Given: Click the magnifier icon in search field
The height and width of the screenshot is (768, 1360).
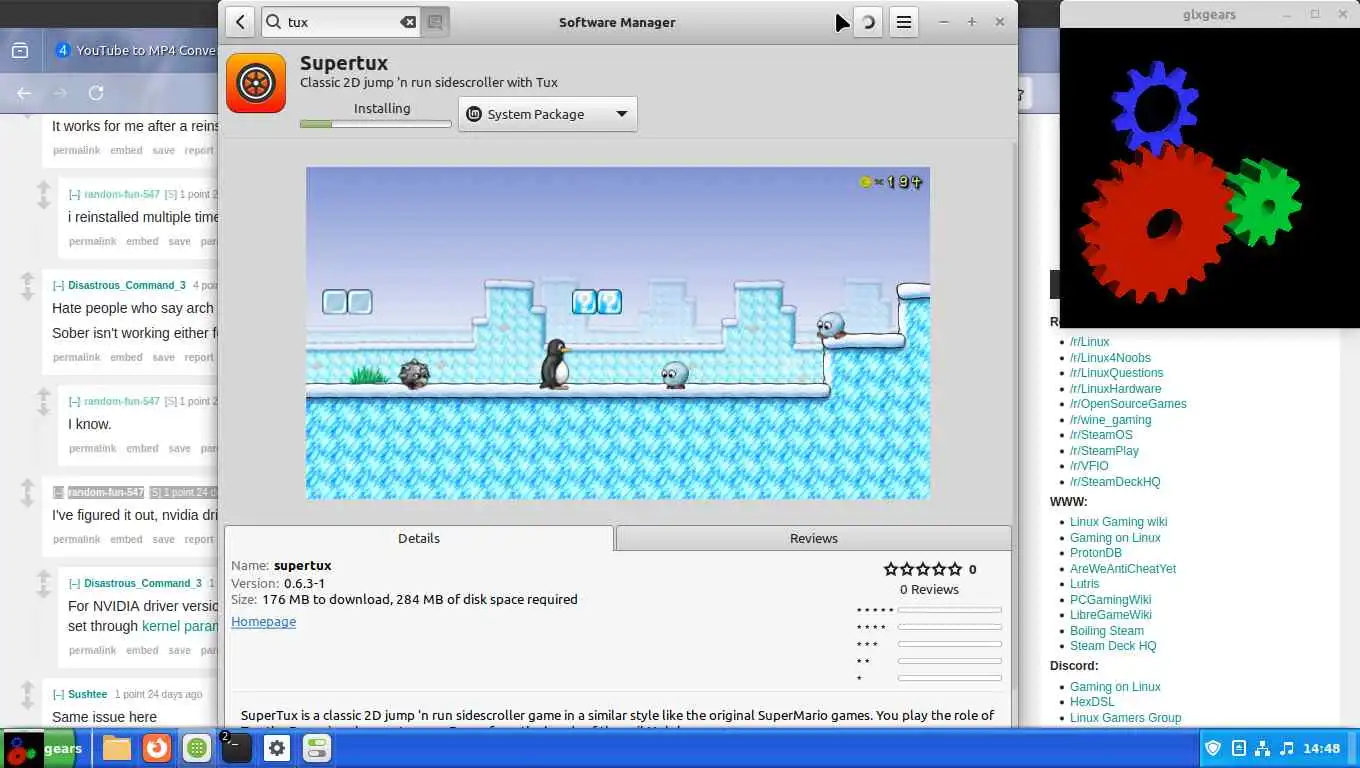Looking at the screenshot, I should 273,22.
